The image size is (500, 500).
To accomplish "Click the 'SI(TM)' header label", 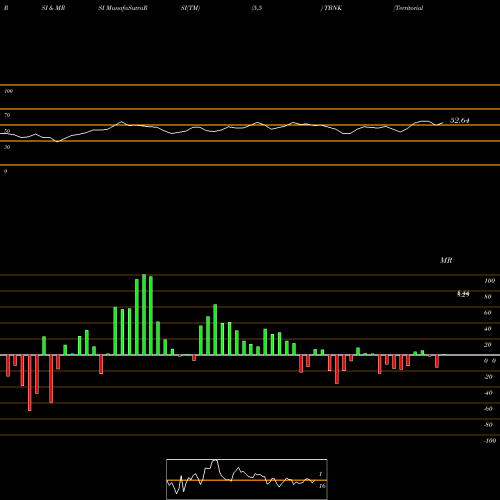I will coord(190,8).
